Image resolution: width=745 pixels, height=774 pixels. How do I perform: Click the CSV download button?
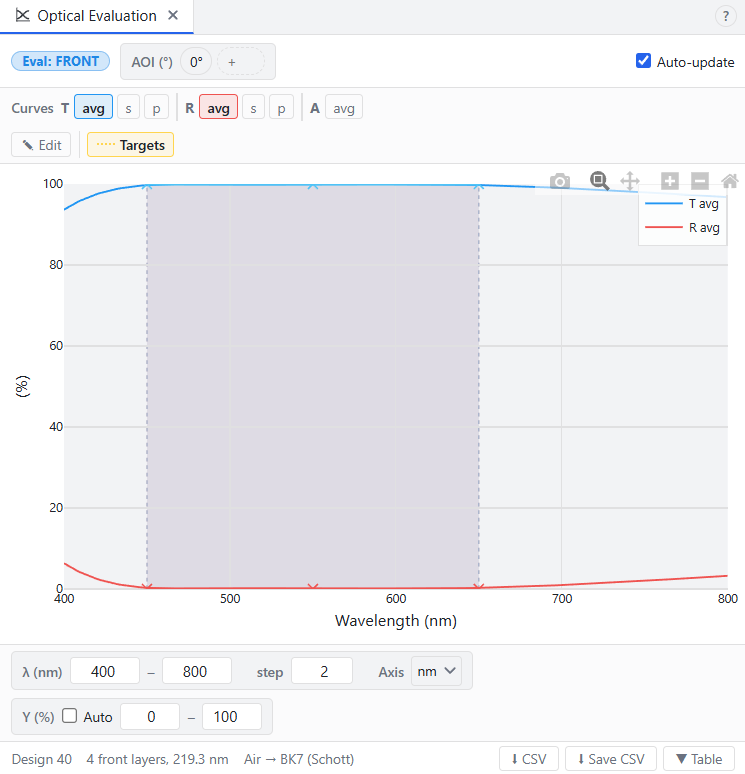coord(529,759)
